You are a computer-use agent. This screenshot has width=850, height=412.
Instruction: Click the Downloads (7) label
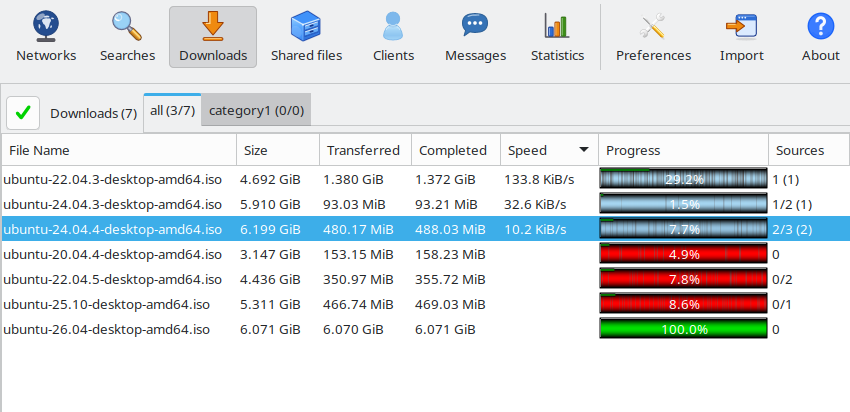(x=93, y=113)
